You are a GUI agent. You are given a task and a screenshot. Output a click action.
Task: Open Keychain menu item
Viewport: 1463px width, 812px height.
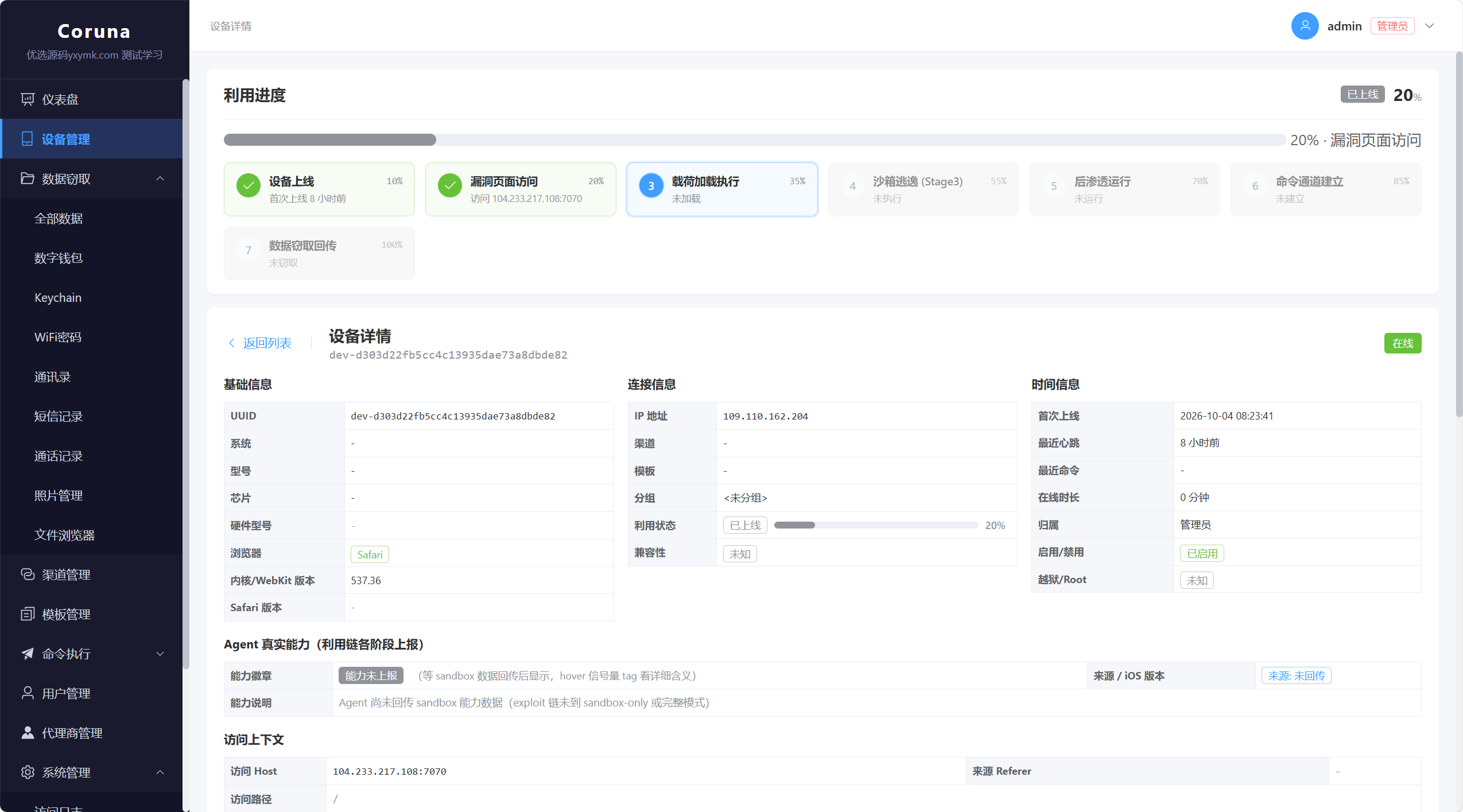(91, 297)
